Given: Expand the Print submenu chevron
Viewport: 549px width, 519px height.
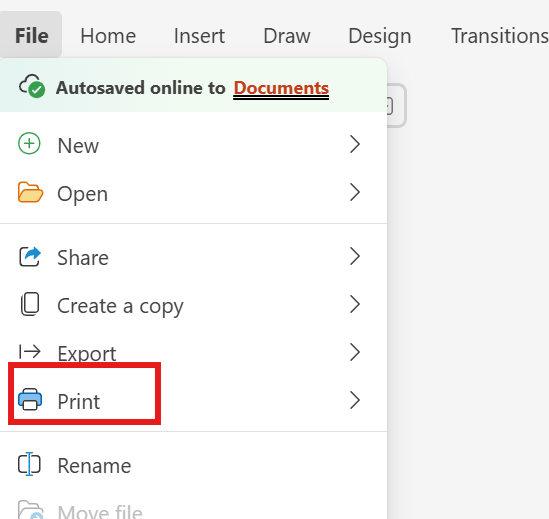Looking at the screenshot, I should pos(355,400).
